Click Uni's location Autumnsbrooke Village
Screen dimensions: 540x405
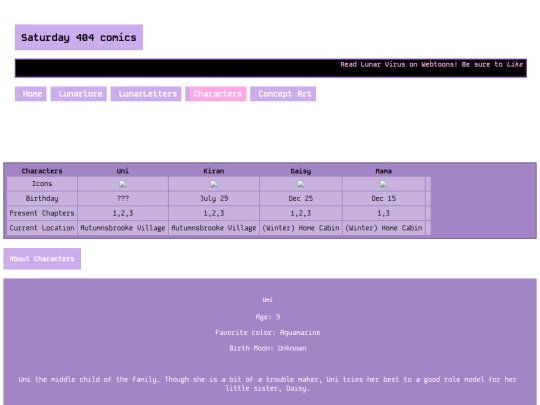tap(123, 228)
